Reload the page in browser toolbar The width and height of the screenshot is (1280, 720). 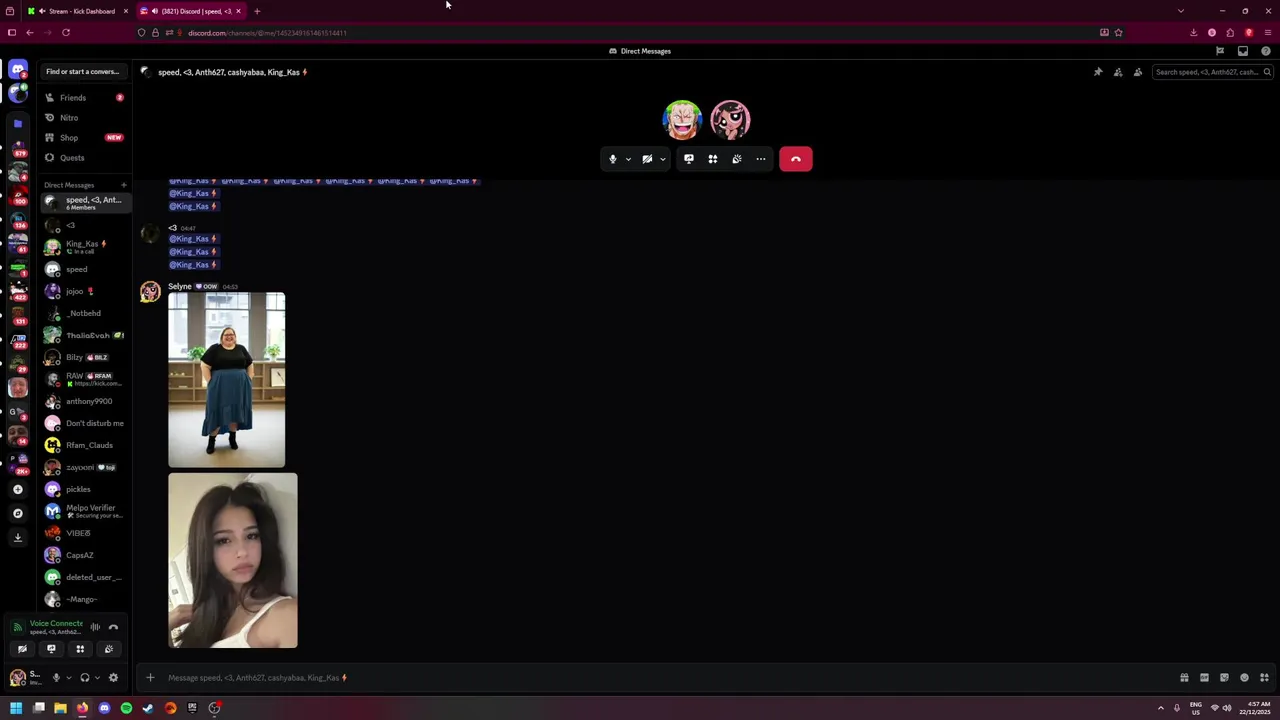click(x=66, y=33)
